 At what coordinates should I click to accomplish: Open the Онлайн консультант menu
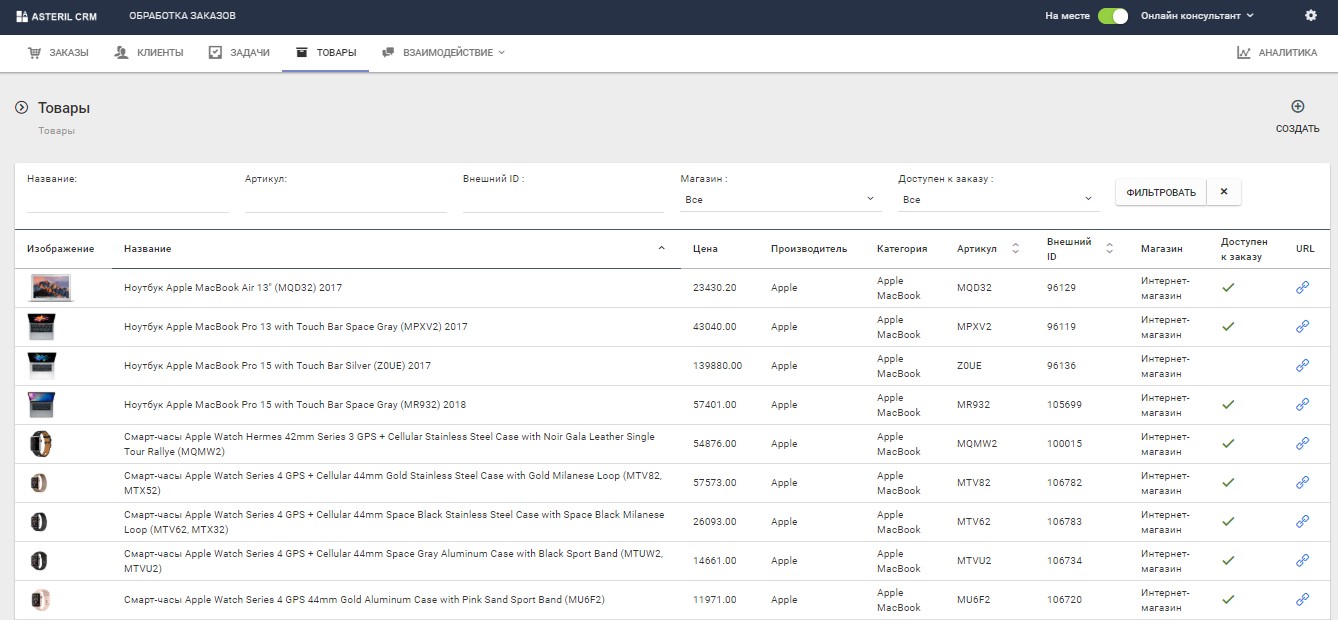pyautogui.click(x=1197, y=16)
